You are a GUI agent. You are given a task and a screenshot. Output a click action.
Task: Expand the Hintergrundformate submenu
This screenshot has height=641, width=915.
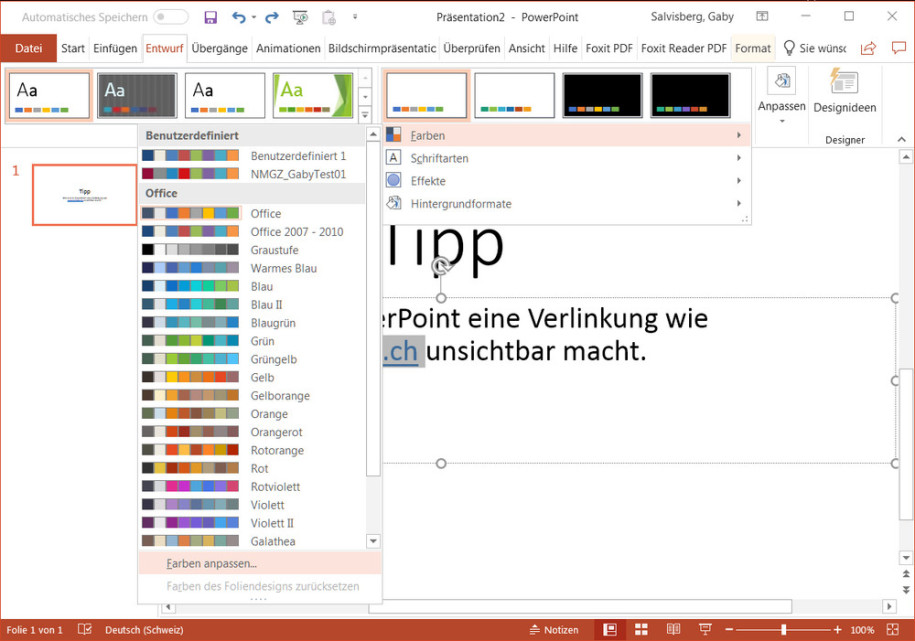coord(739,204)
